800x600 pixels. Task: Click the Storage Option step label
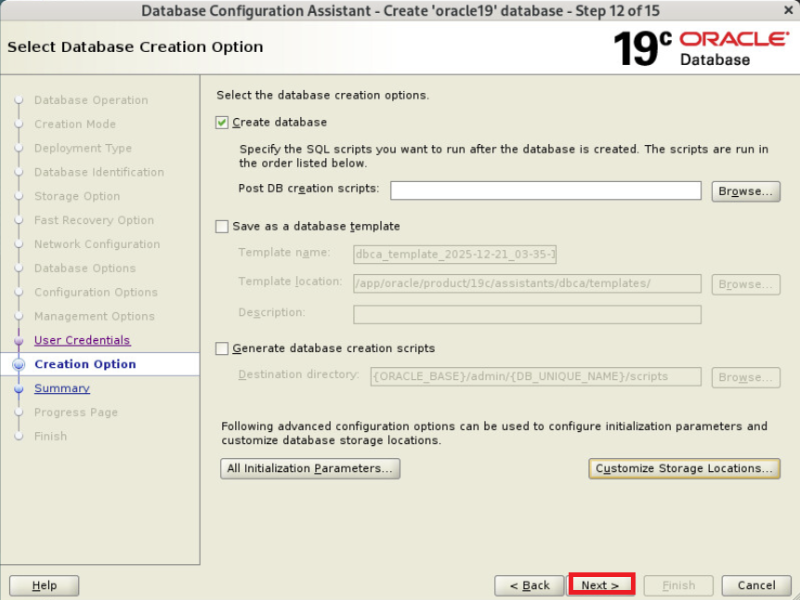coord(77,196)
